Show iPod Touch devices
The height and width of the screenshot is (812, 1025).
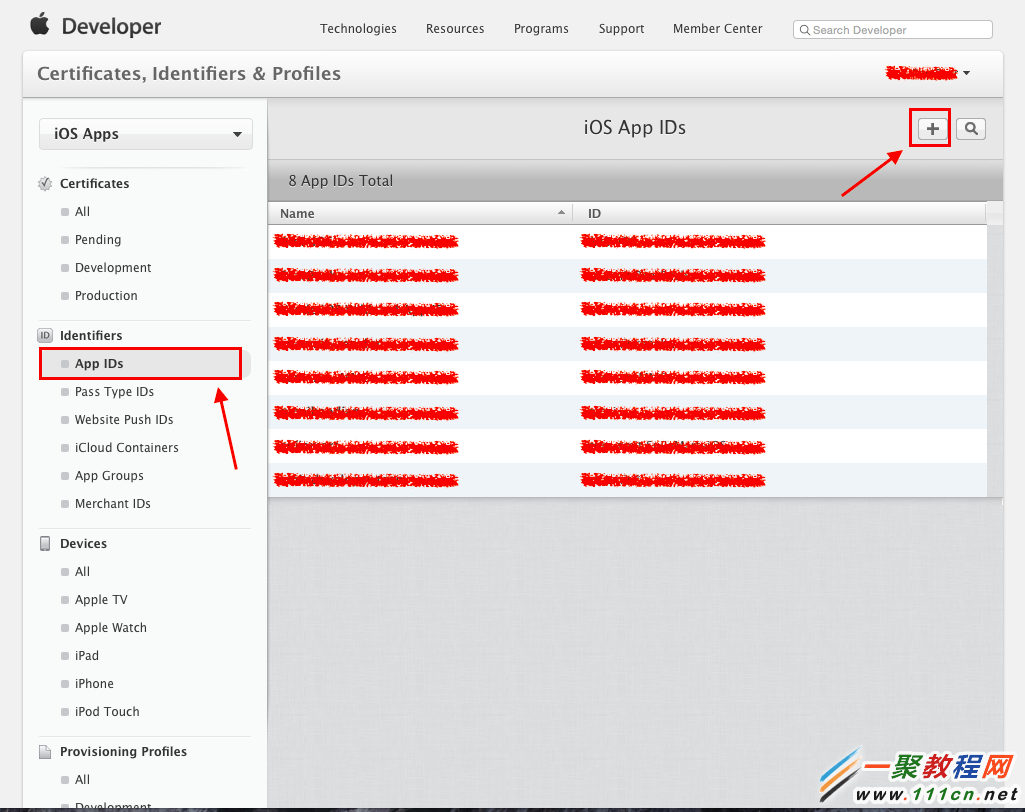[107, 712]
